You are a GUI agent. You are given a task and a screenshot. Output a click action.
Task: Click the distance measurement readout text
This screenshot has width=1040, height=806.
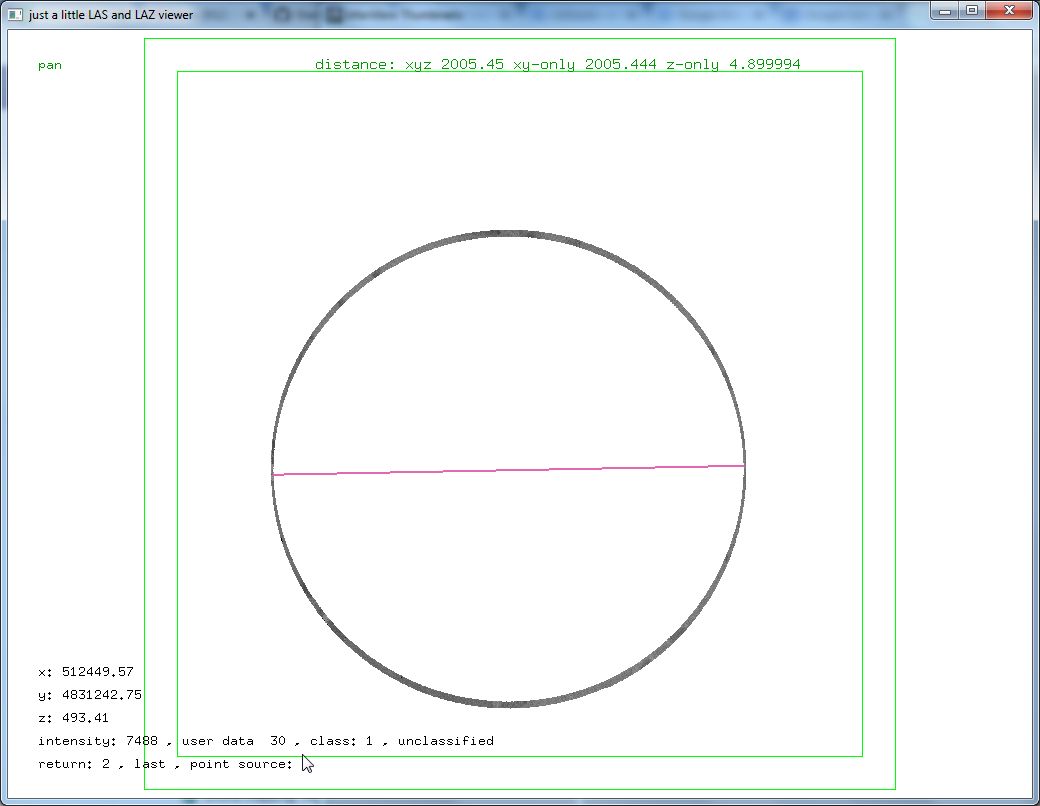[x=557, y=64]
